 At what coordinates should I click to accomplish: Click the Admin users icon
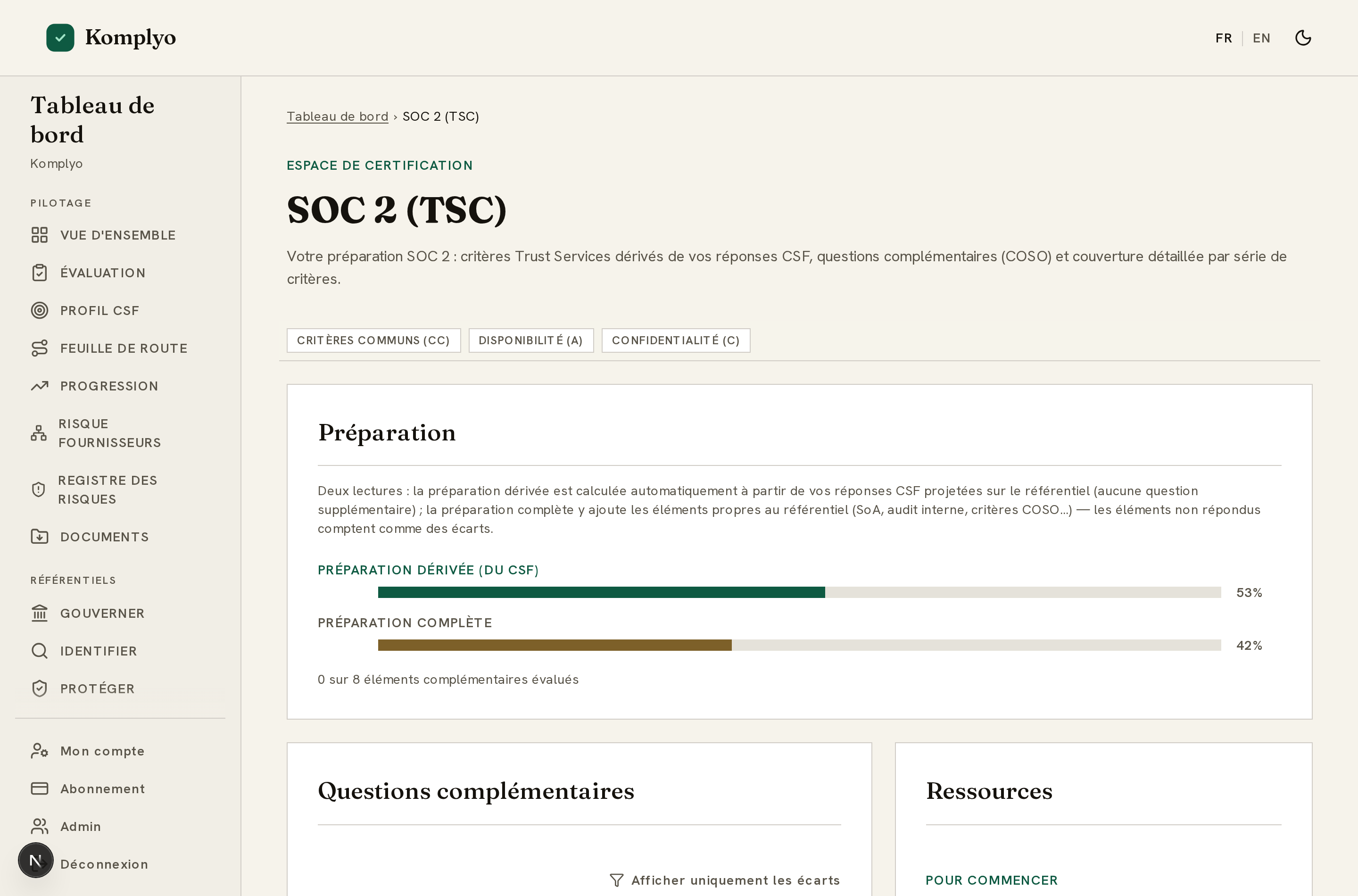click(x=40, y=826)
